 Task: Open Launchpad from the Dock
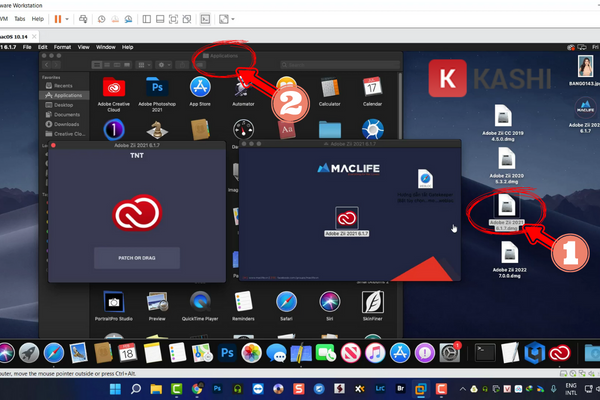pos(29,353)
